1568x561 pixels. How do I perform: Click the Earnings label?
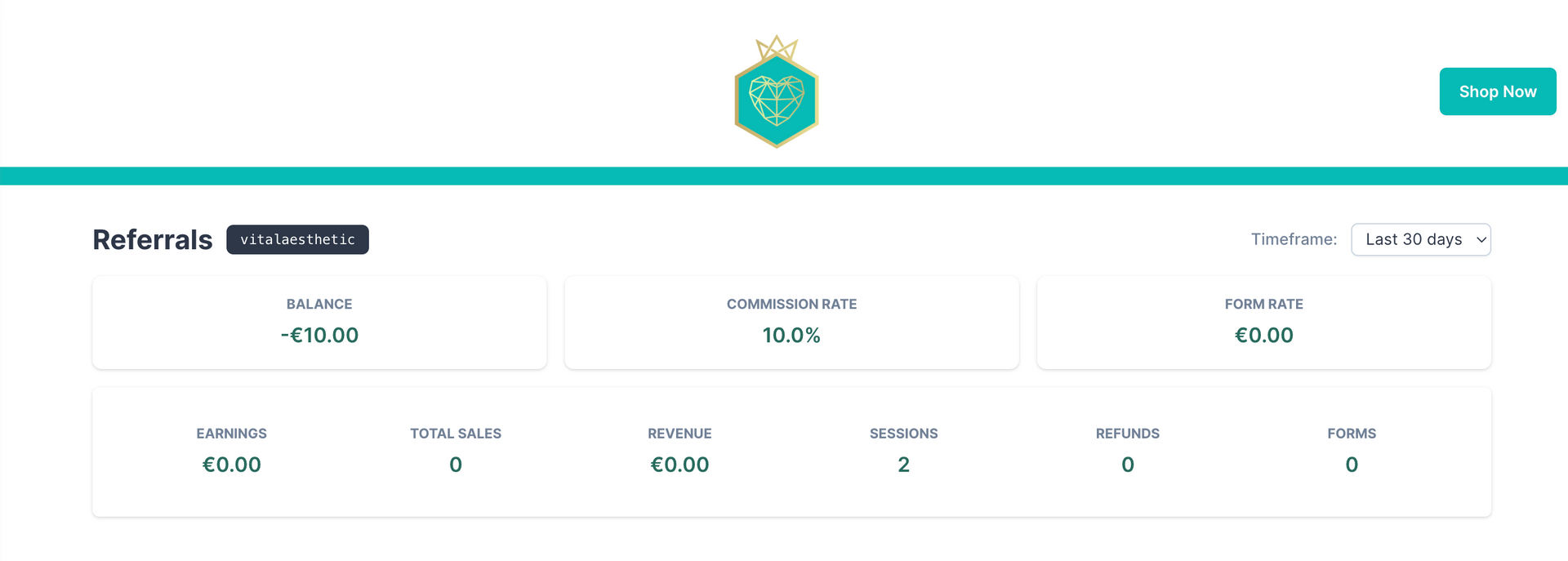[x=232, y=434]
